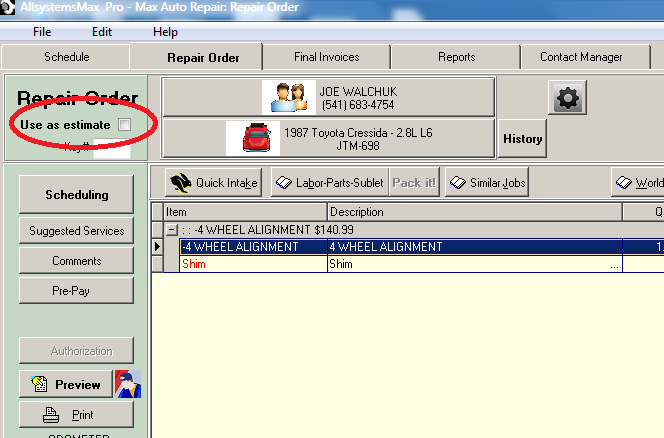Viewport: 664px width, 438px height.
Task: Click the vehicle History button
Action: [522, 139]
